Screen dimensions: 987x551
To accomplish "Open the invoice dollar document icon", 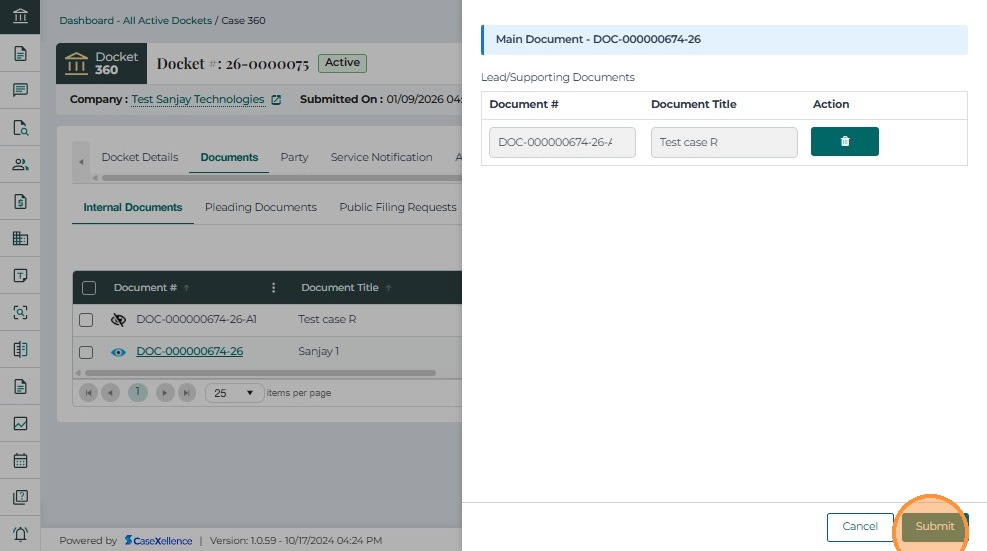I will (20, 202).
